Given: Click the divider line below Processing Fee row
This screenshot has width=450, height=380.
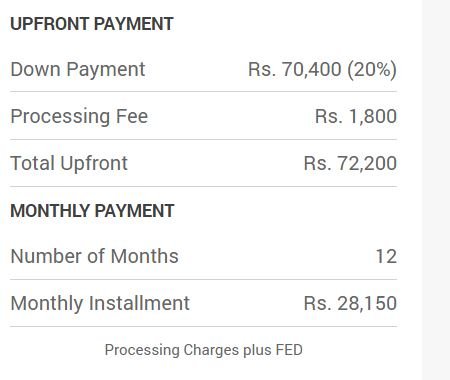Looking at the screenshot, I should tap(203, 139).
